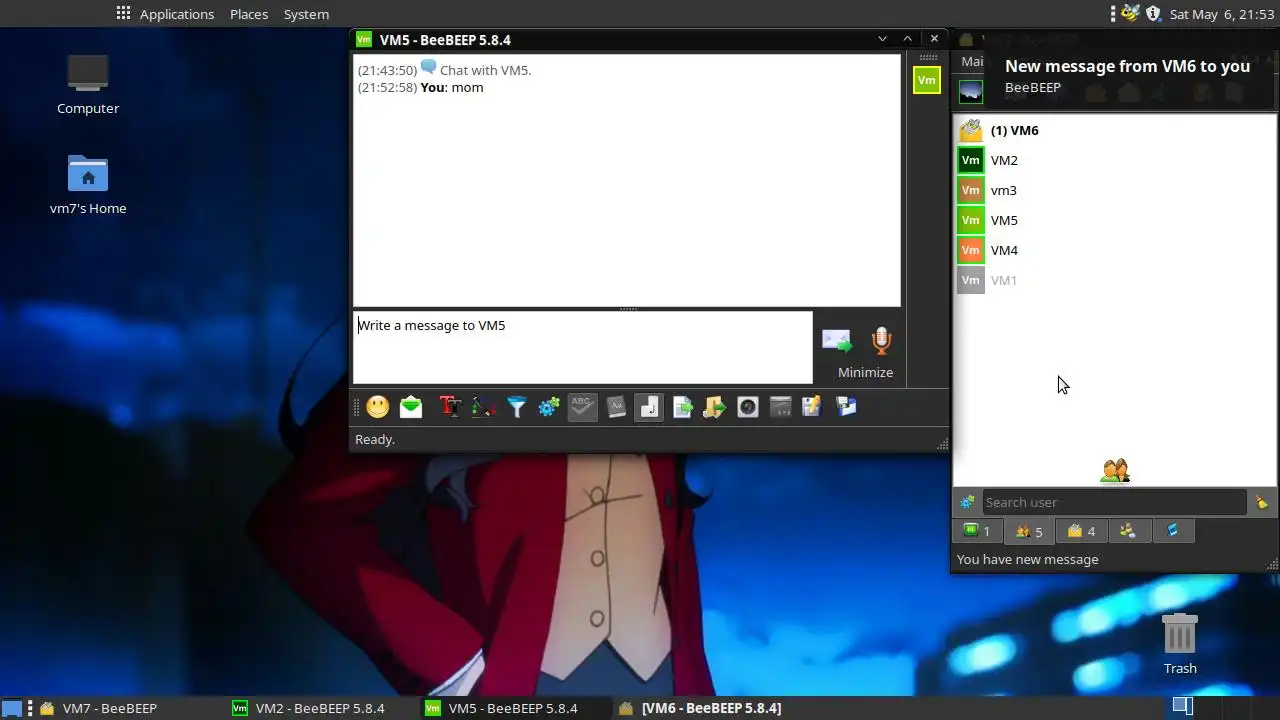Open the Trash desktop icon
Screen dimensions: 1280x720
coord(1180,644)
